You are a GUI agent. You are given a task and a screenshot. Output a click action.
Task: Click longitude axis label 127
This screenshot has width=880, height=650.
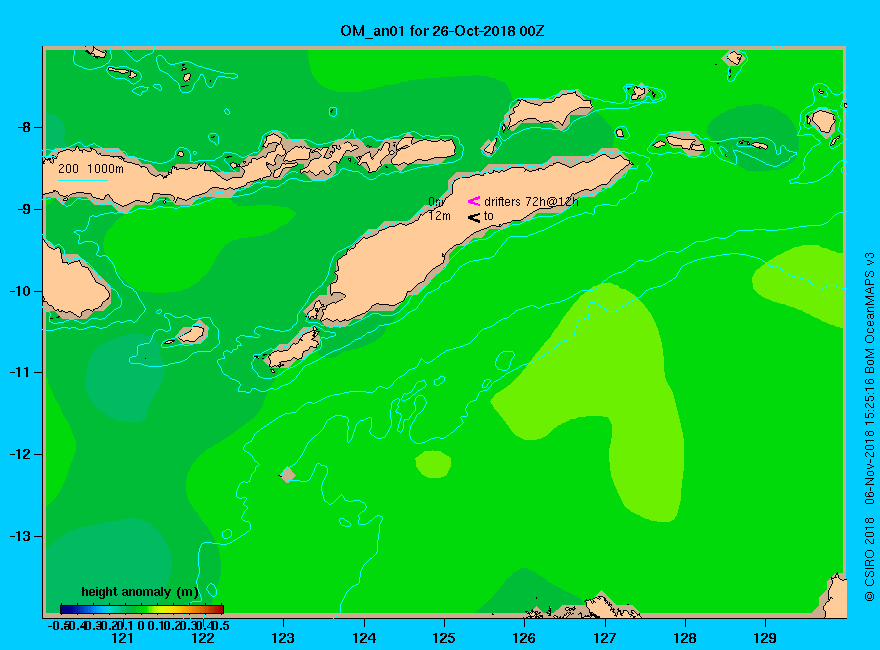point(605,638)
